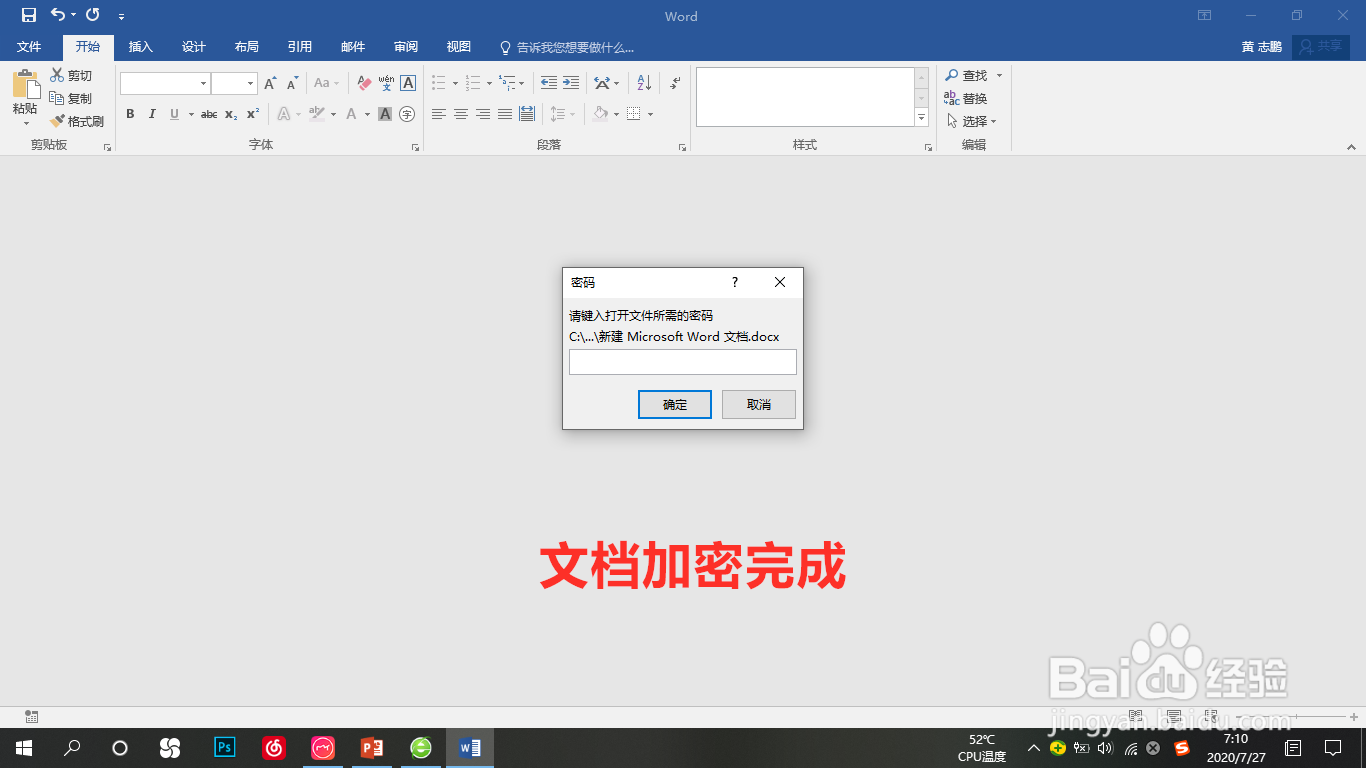
Task: Switch to the 插入 ribbon tab
Action: coord(140,46)
